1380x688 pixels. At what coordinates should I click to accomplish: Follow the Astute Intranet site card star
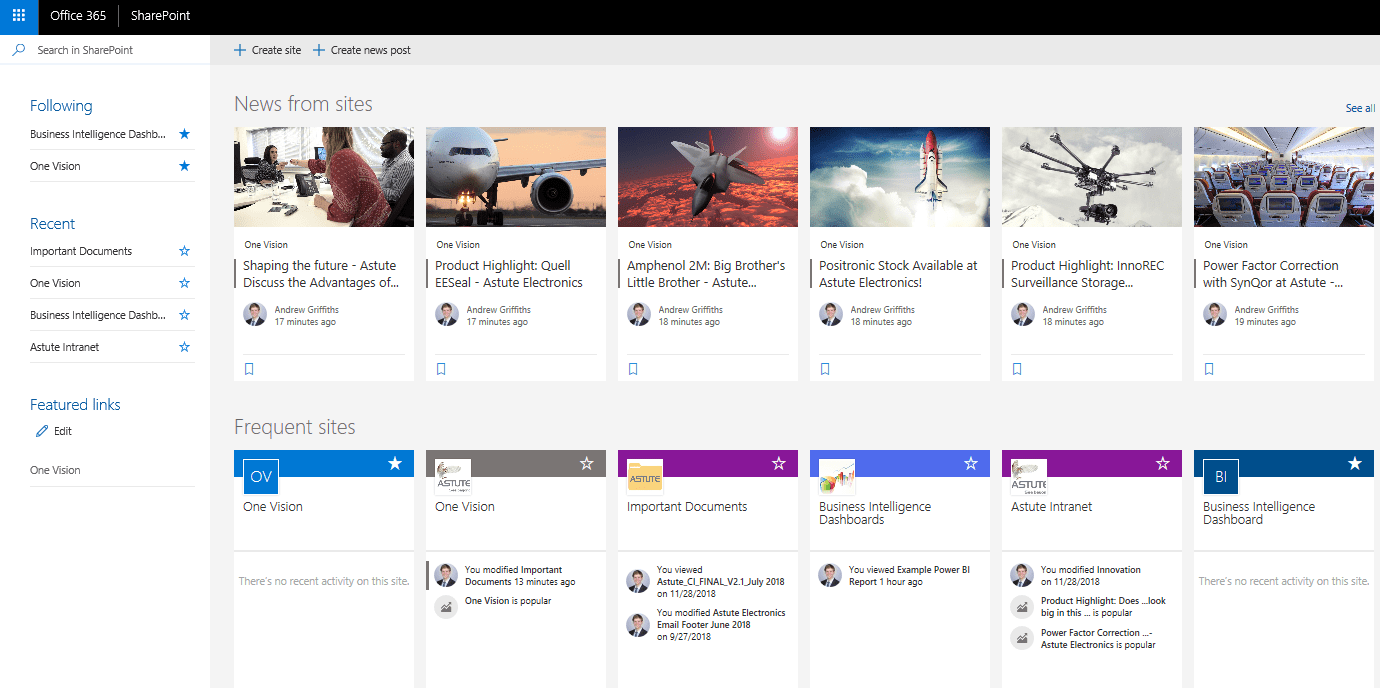click(1163, 463)
